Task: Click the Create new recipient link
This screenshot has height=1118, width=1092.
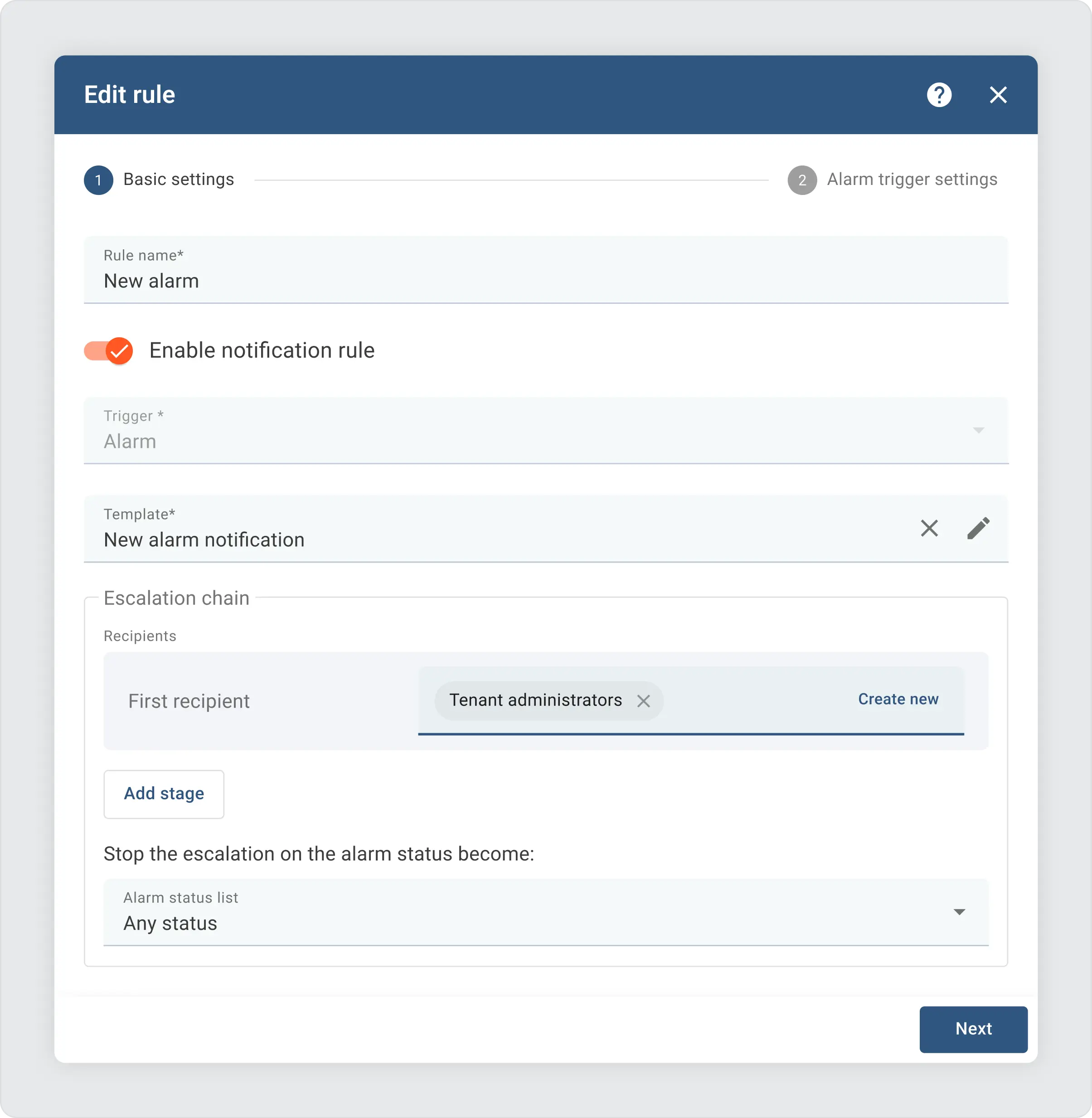Action: pos(898,699)
